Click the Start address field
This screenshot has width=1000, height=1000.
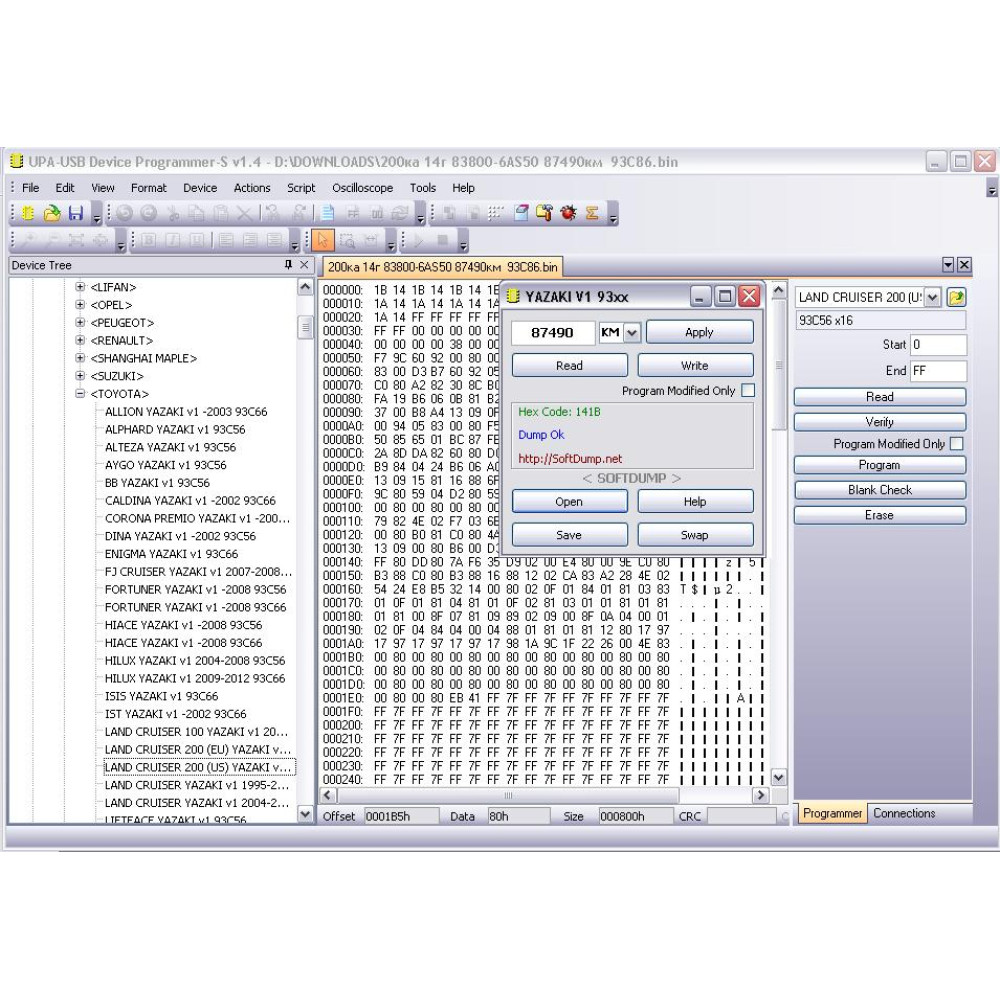click(x=938, y=345)
